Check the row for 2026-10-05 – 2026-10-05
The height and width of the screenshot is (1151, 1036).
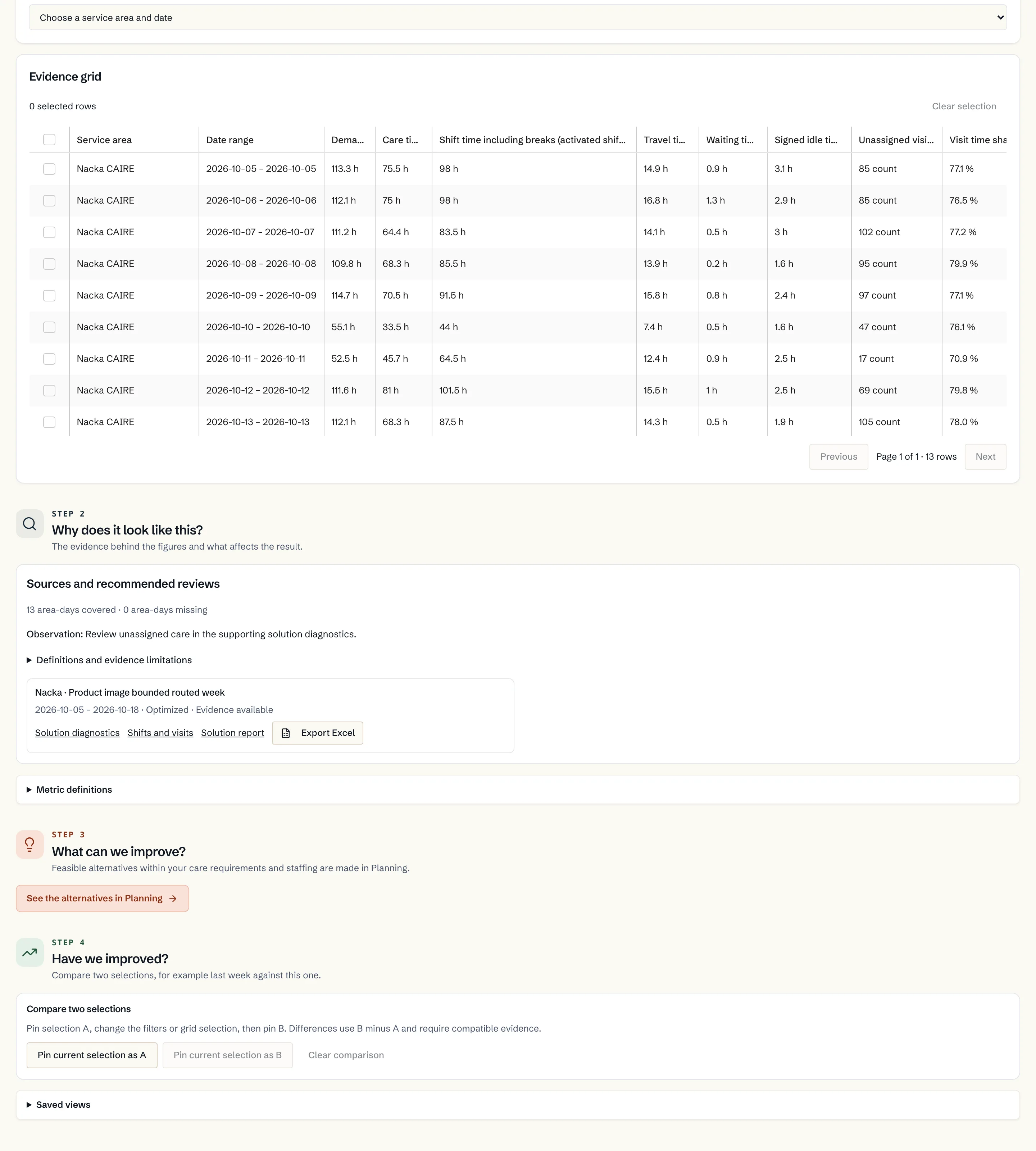pos(50,169)
